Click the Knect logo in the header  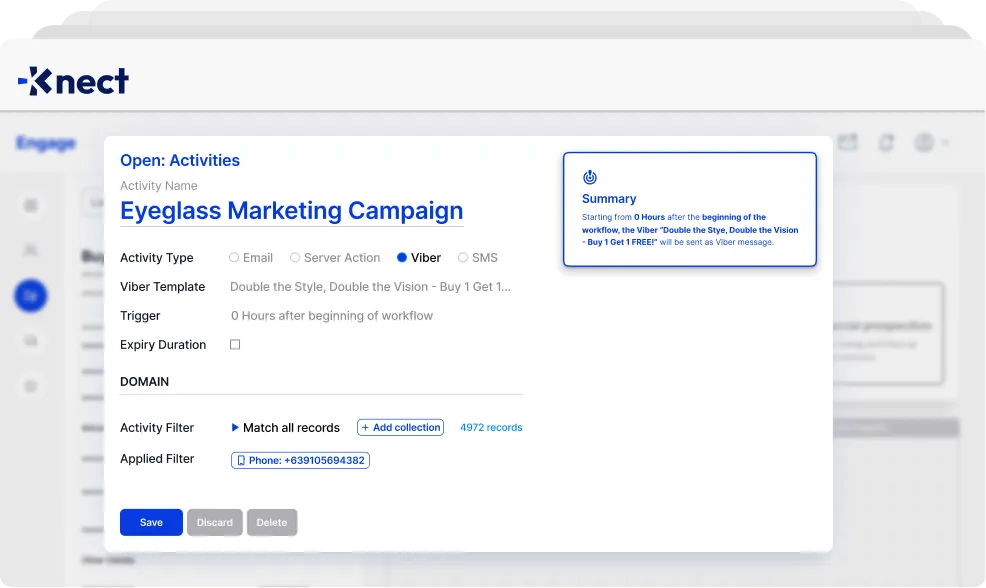tap(73, 81)
